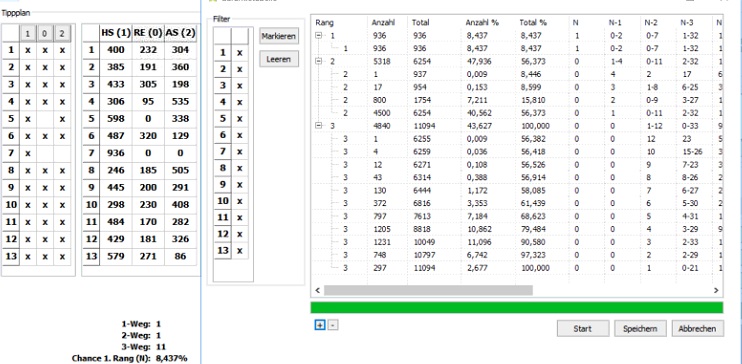Toggle the Filter x in row 1
Screen dimensions: 742x364
click(x=239, y=53)
